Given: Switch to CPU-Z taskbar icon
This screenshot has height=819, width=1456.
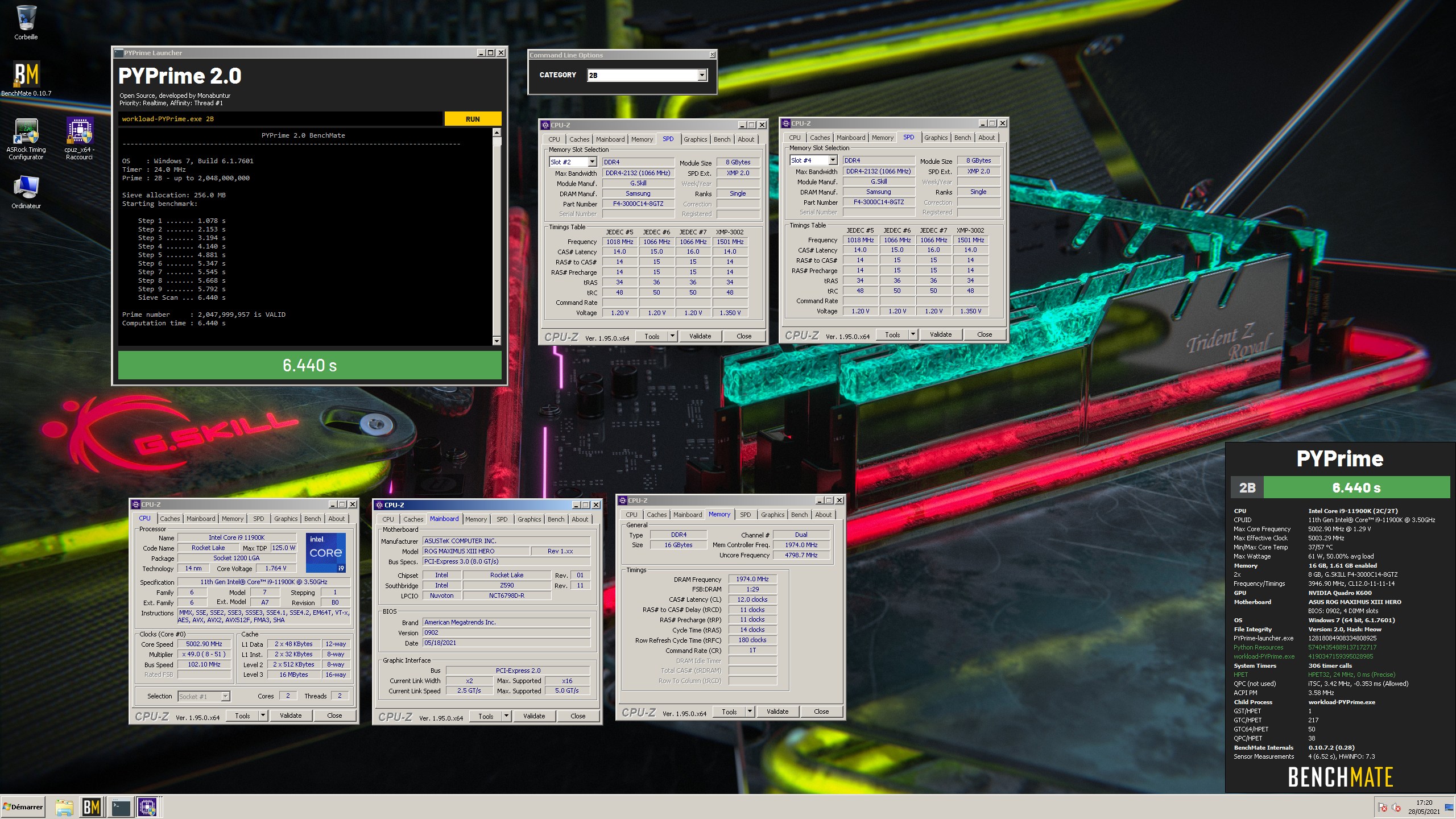Looking at the screenshot, I should [x=147, y=808].
